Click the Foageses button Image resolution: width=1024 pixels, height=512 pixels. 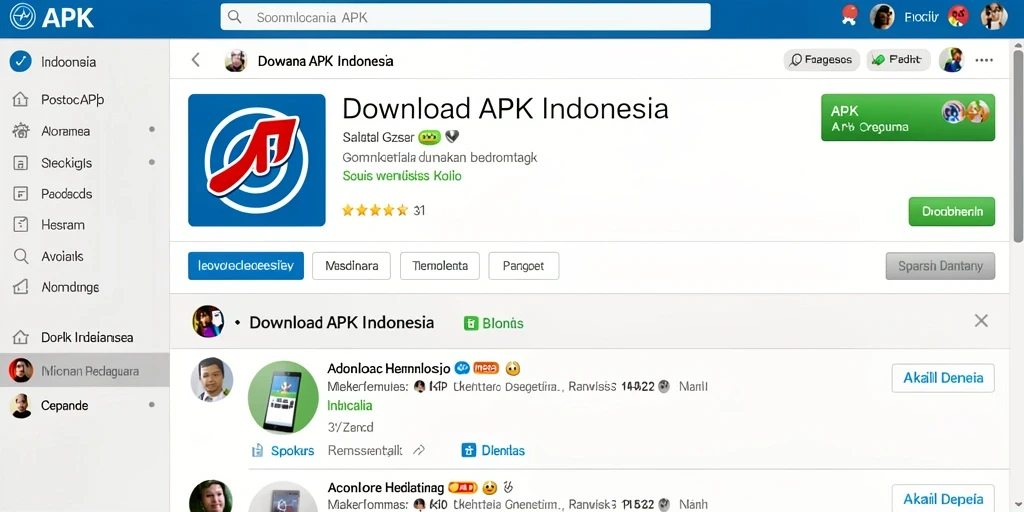[822, 60]
